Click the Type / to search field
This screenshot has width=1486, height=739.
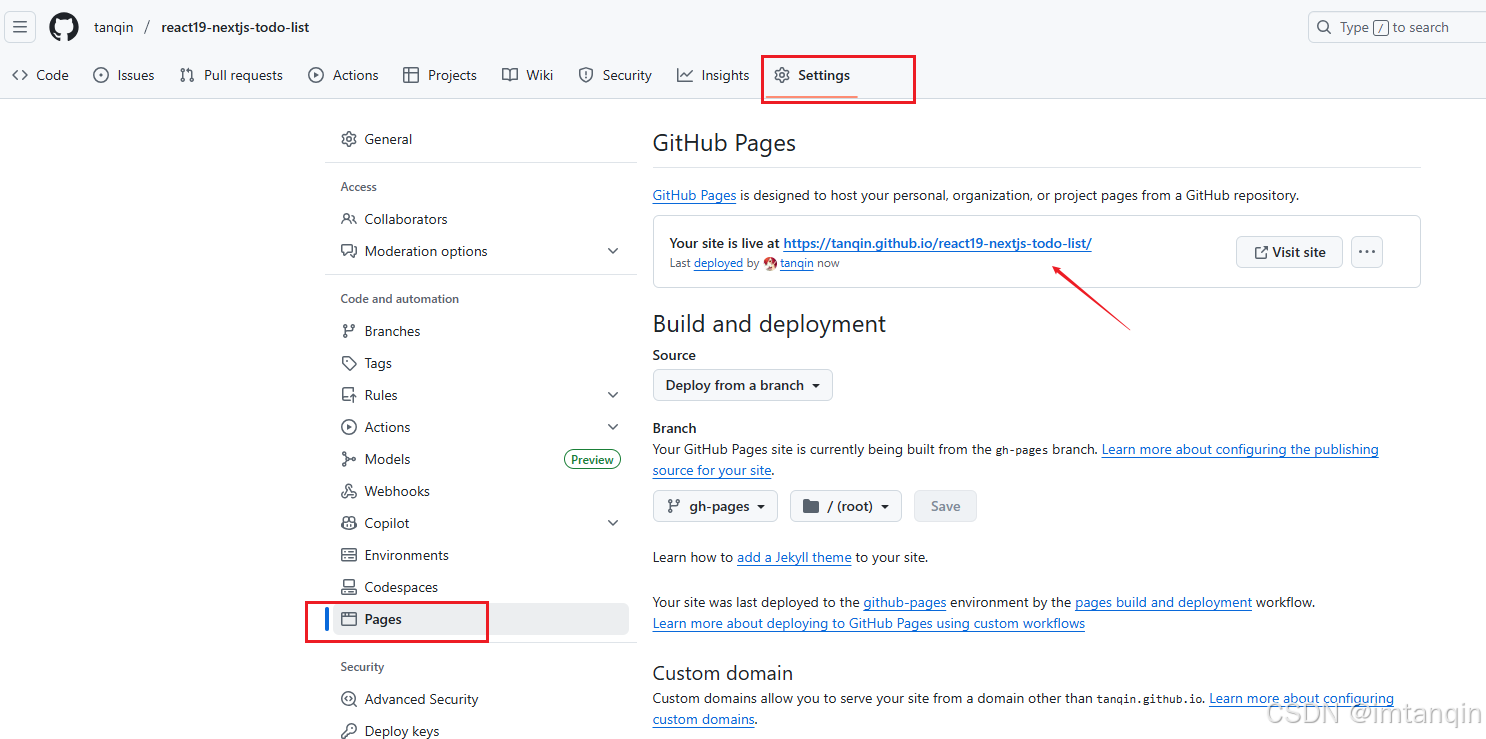tap(1397, 27)
